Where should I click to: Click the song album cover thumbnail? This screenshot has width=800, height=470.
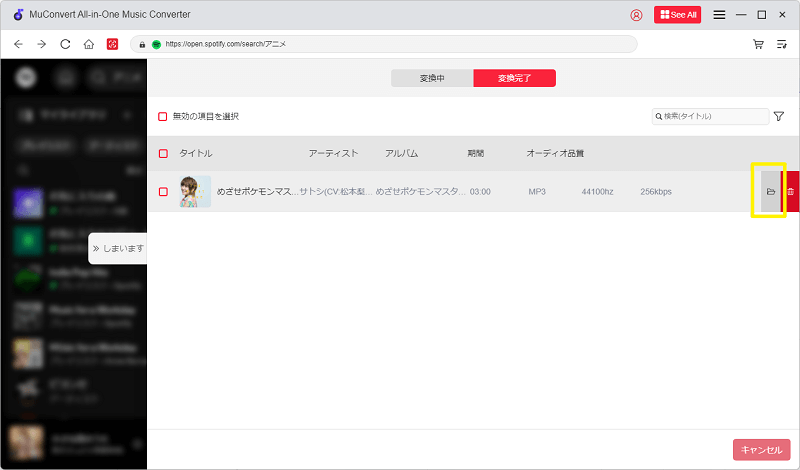click(x=195, y=191)
